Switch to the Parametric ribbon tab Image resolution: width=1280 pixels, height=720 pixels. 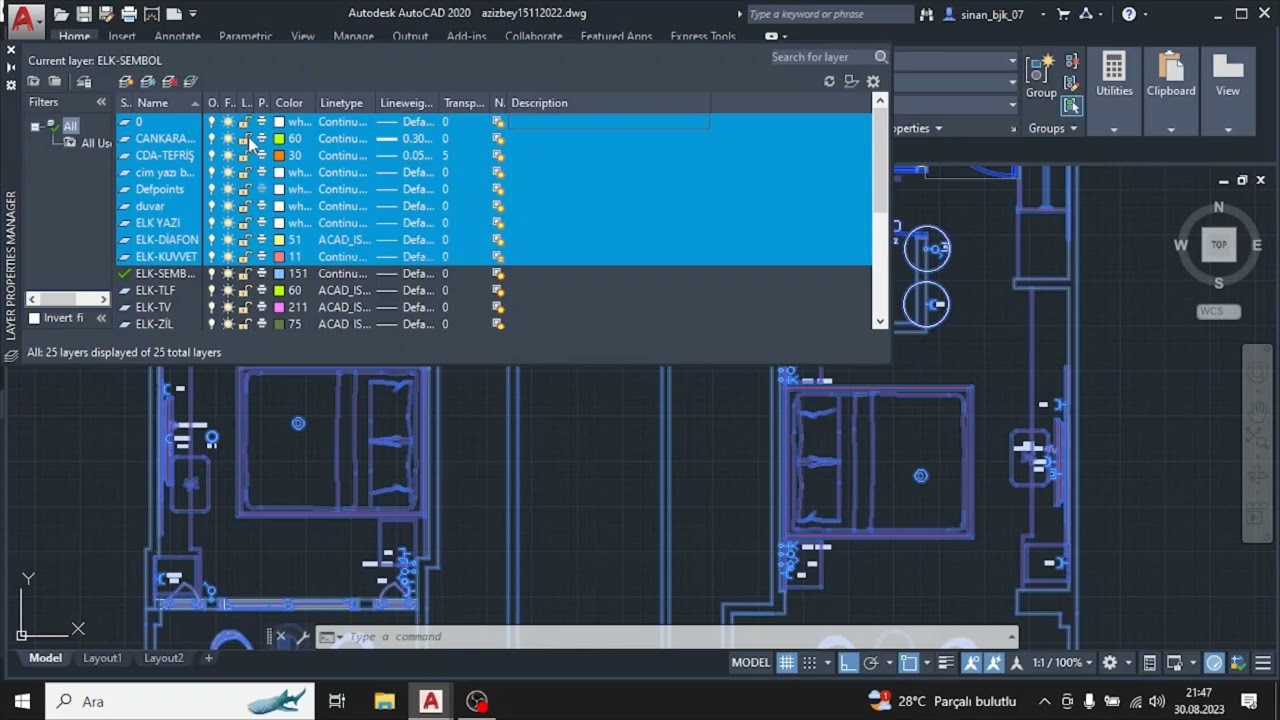[245, 36]
